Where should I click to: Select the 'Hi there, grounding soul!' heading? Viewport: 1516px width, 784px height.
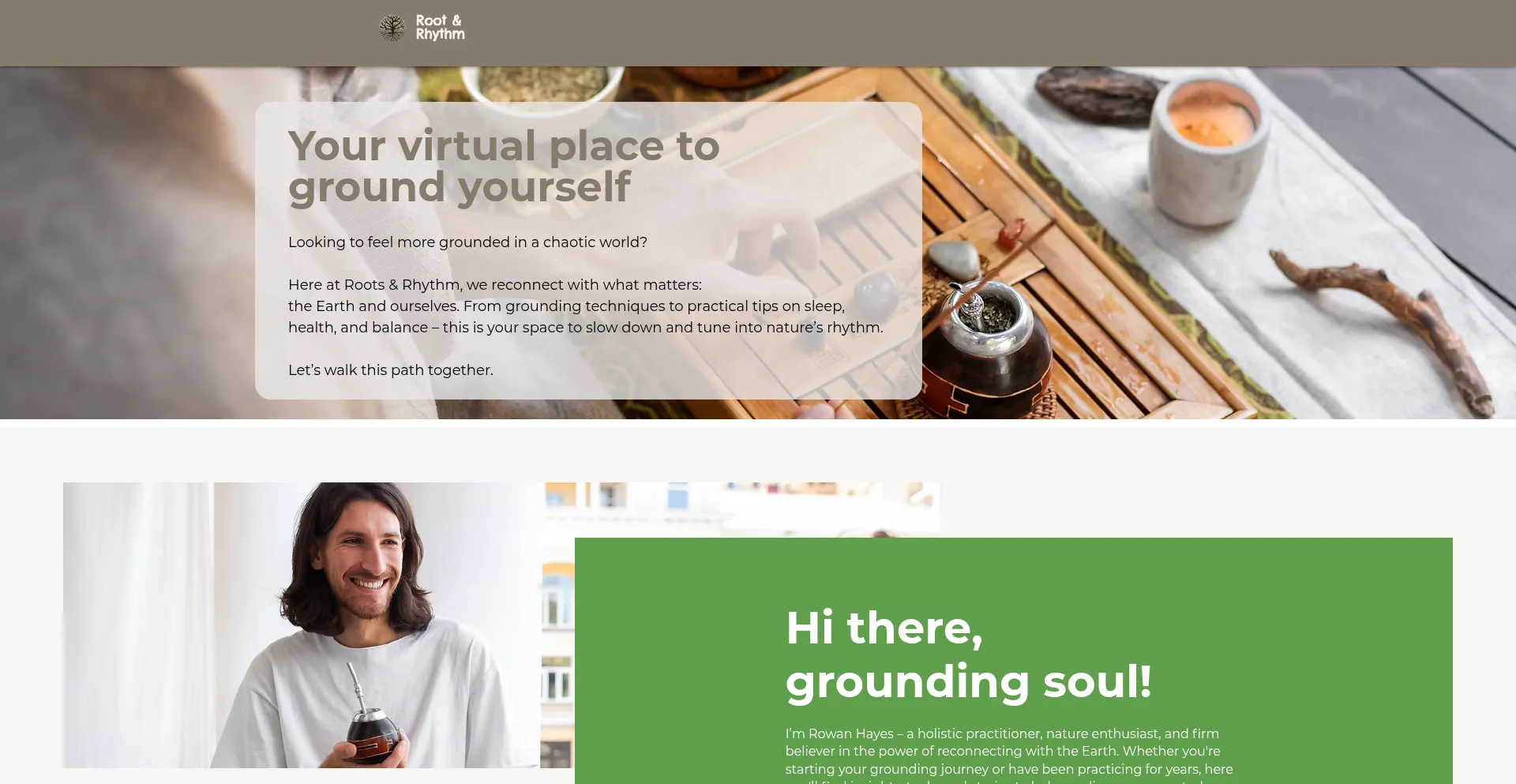tap(969, 655)
